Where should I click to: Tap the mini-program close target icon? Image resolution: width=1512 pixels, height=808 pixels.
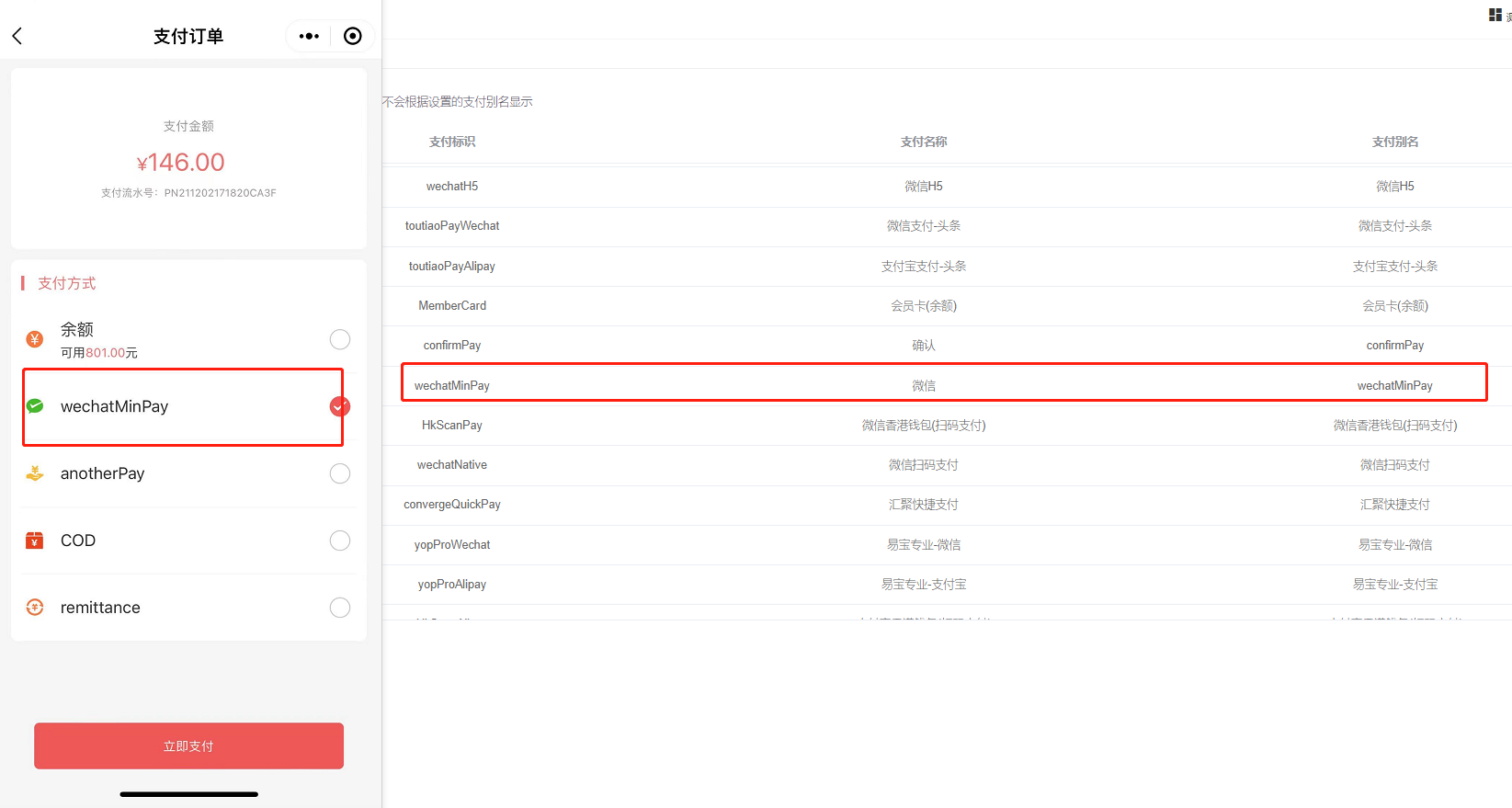[x=353, y=36]
